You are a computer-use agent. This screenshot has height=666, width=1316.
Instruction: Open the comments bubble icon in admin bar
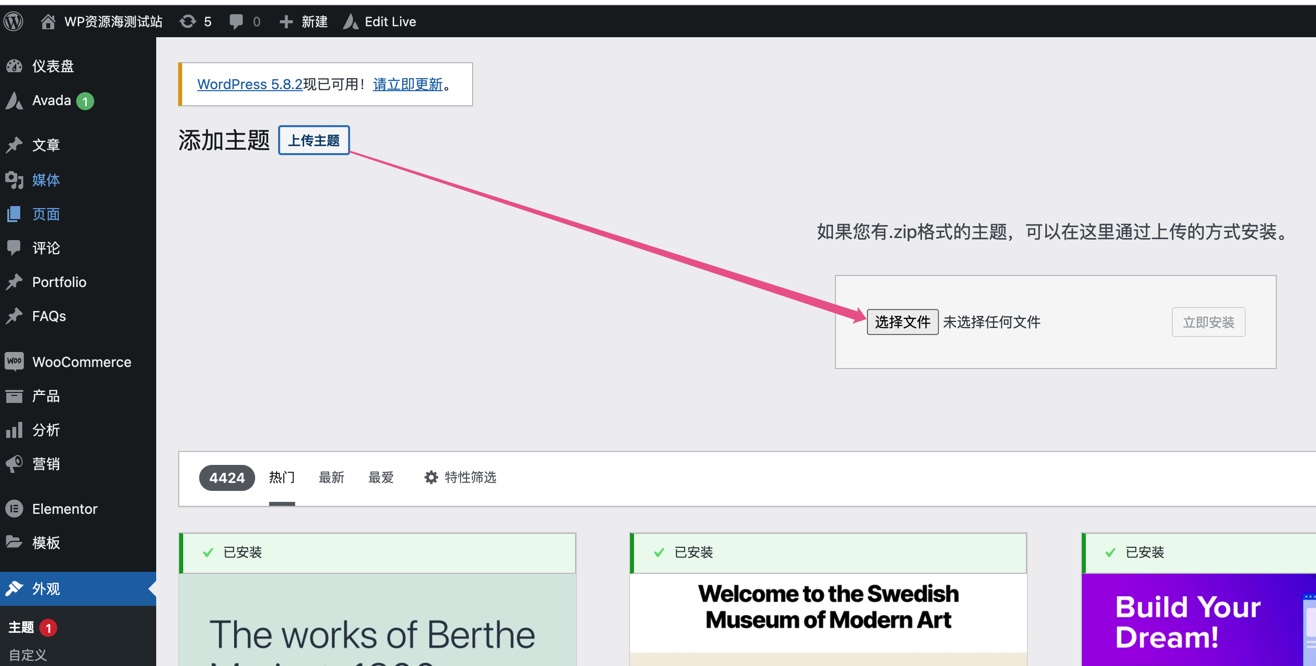point(236,21)
